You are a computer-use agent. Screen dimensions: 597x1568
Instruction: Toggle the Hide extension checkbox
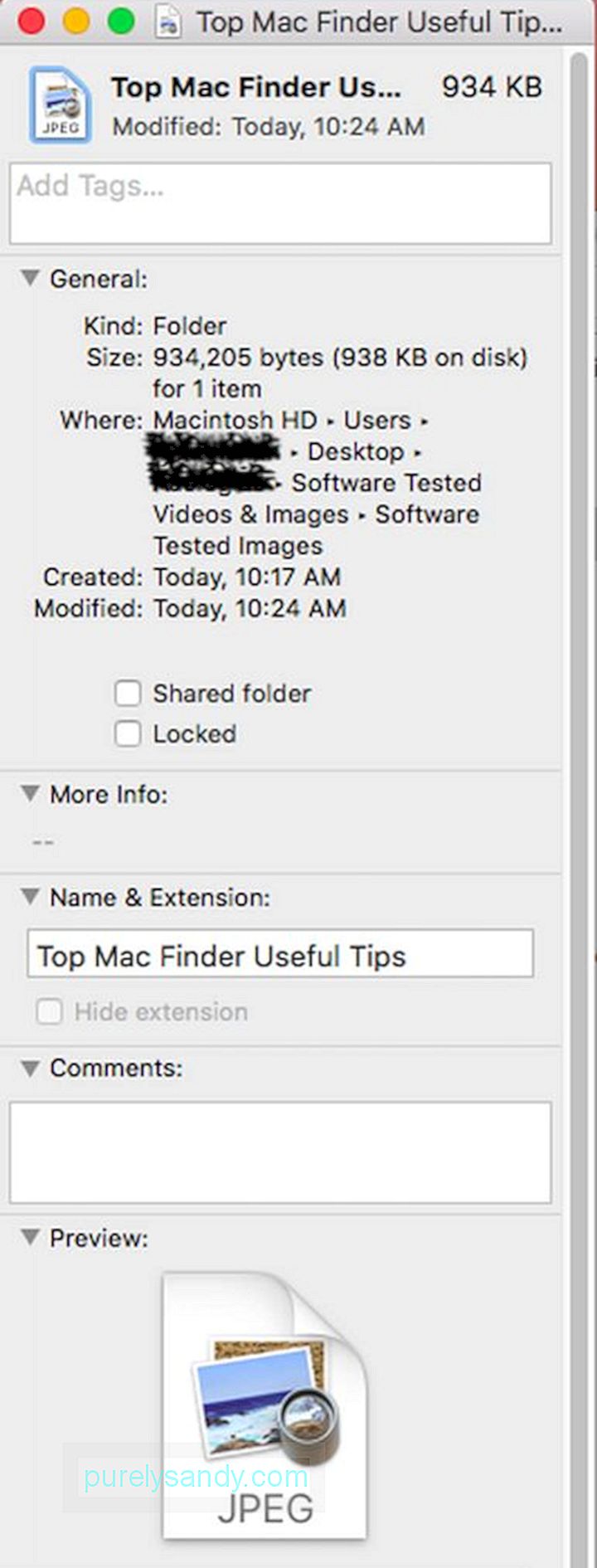pyautogui.click(x=50, y=1011)
